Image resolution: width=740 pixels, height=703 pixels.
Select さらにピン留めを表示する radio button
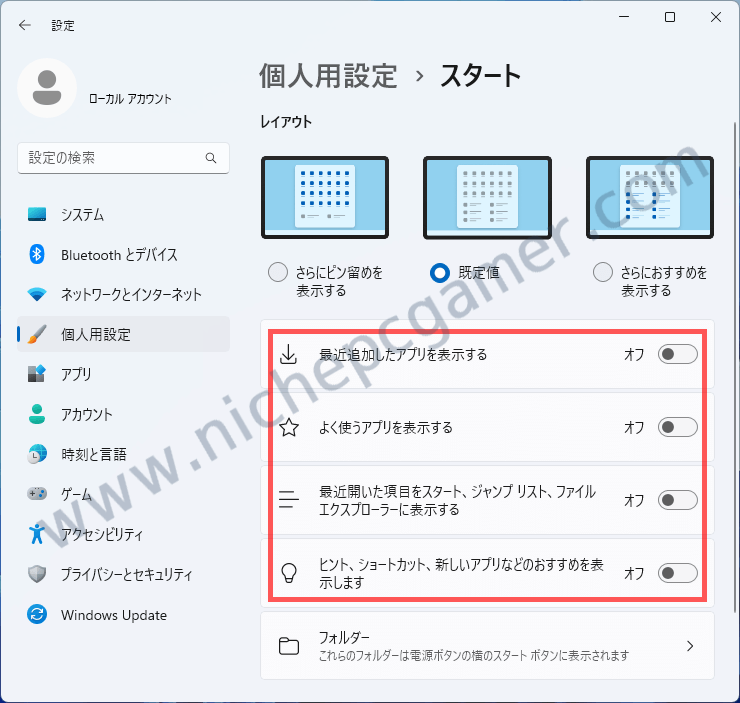pyautogui.click(x=278, y=272)
